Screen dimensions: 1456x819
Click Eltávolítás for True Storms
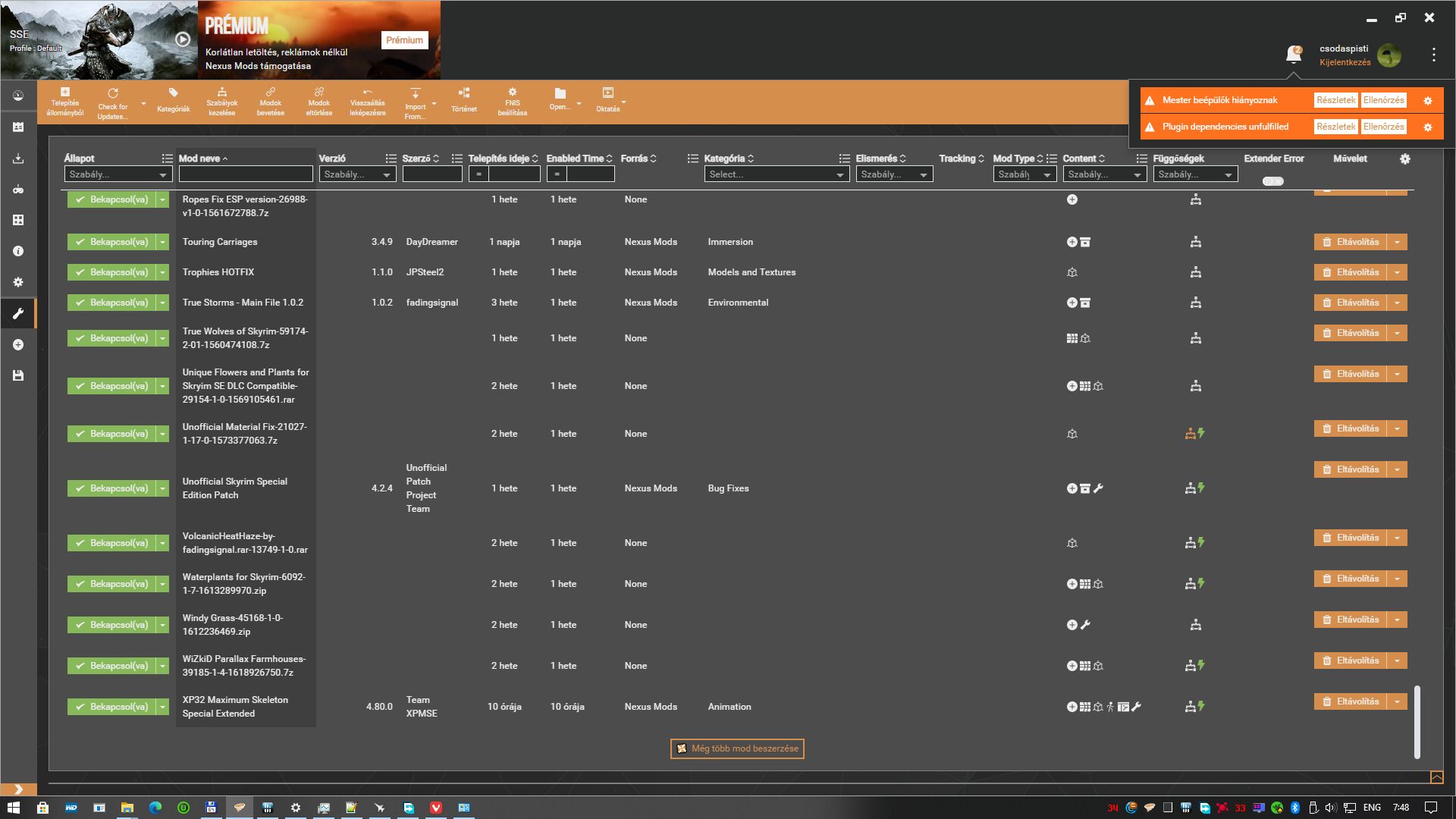pos(1351,303)
